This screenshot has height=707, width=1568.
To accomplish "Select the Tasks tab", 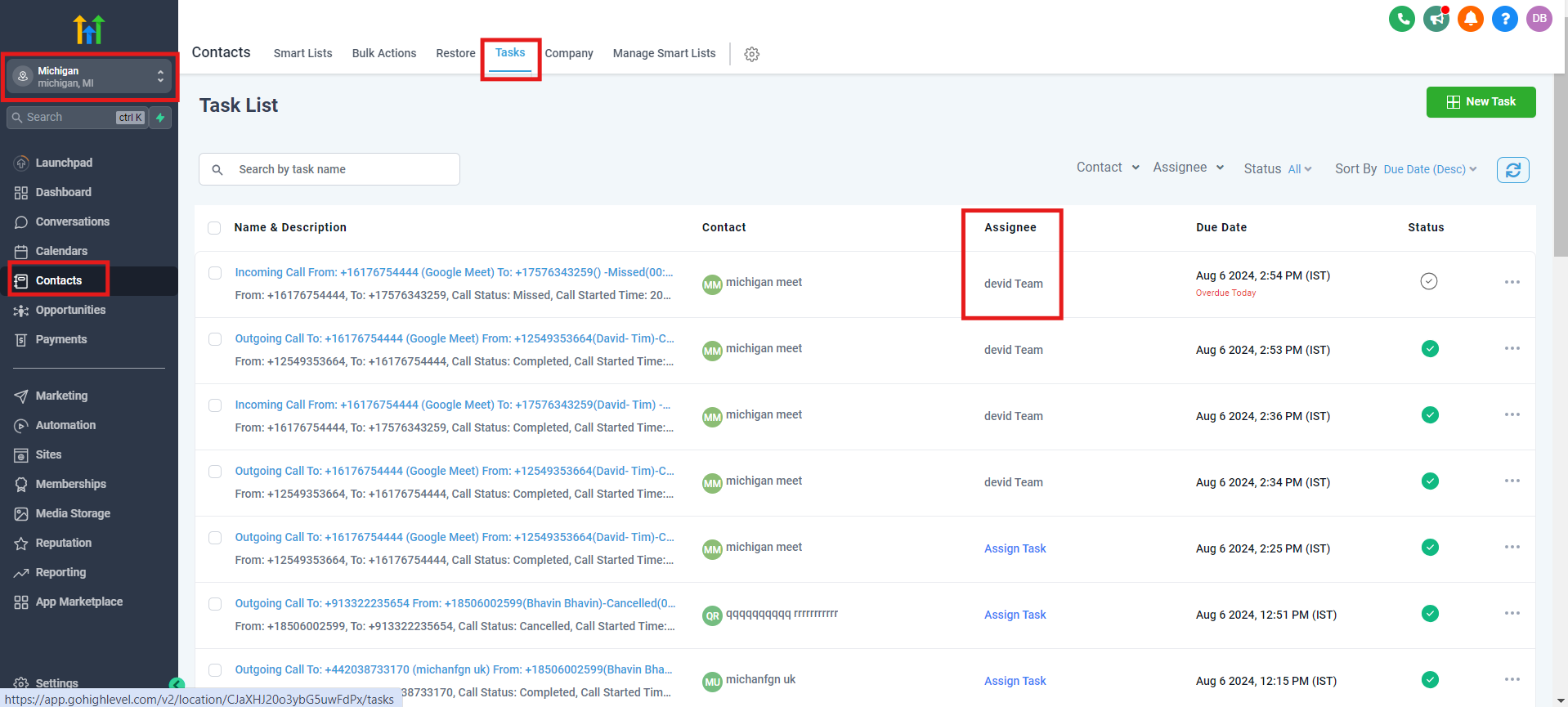I will tap(510, 53).
